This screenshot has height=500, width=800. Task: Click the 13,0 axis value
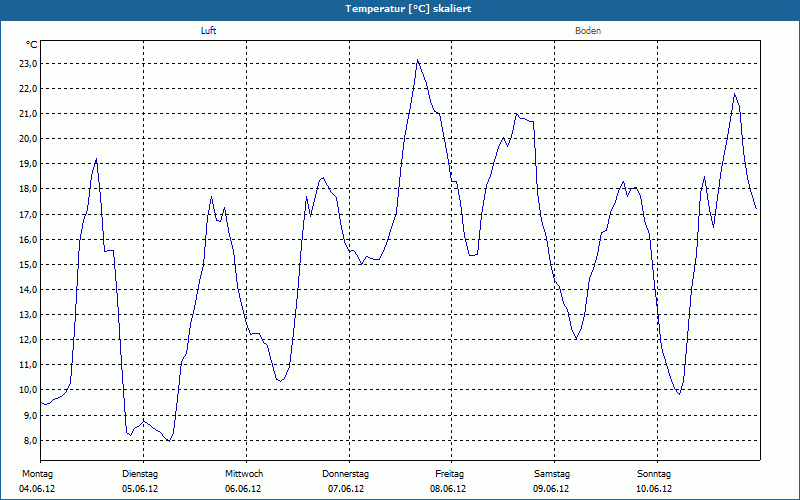(x=28, y=314)
